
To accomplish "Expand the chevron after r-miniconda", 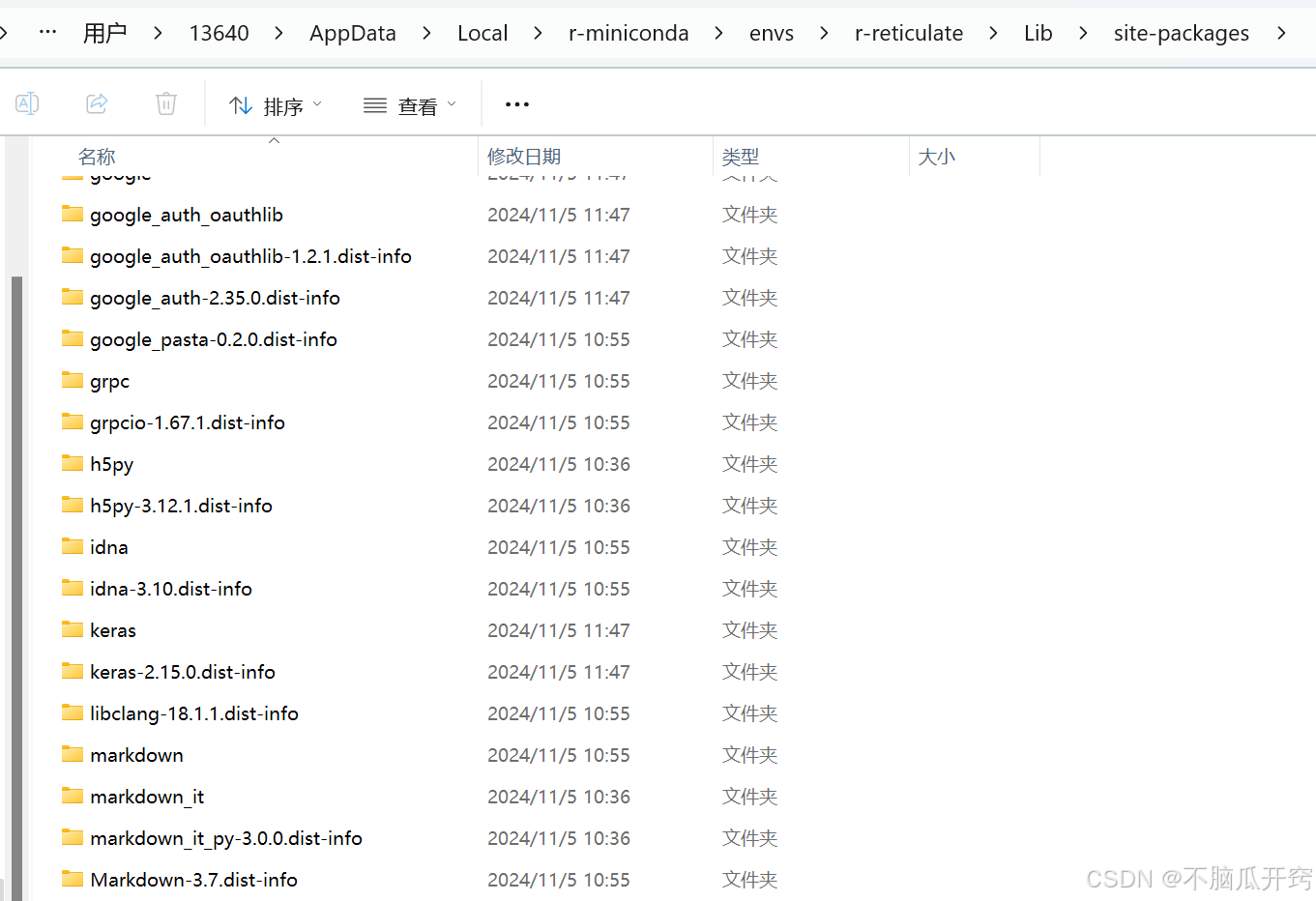I will click(718, 33).
